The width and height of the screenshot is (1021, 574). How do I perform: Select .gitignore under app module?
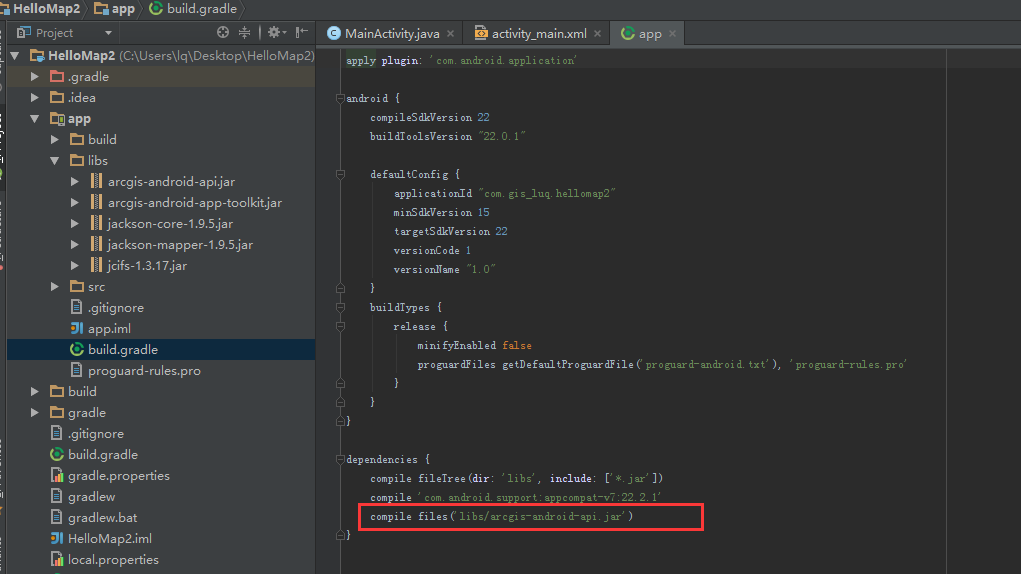[x=116, y=308]
